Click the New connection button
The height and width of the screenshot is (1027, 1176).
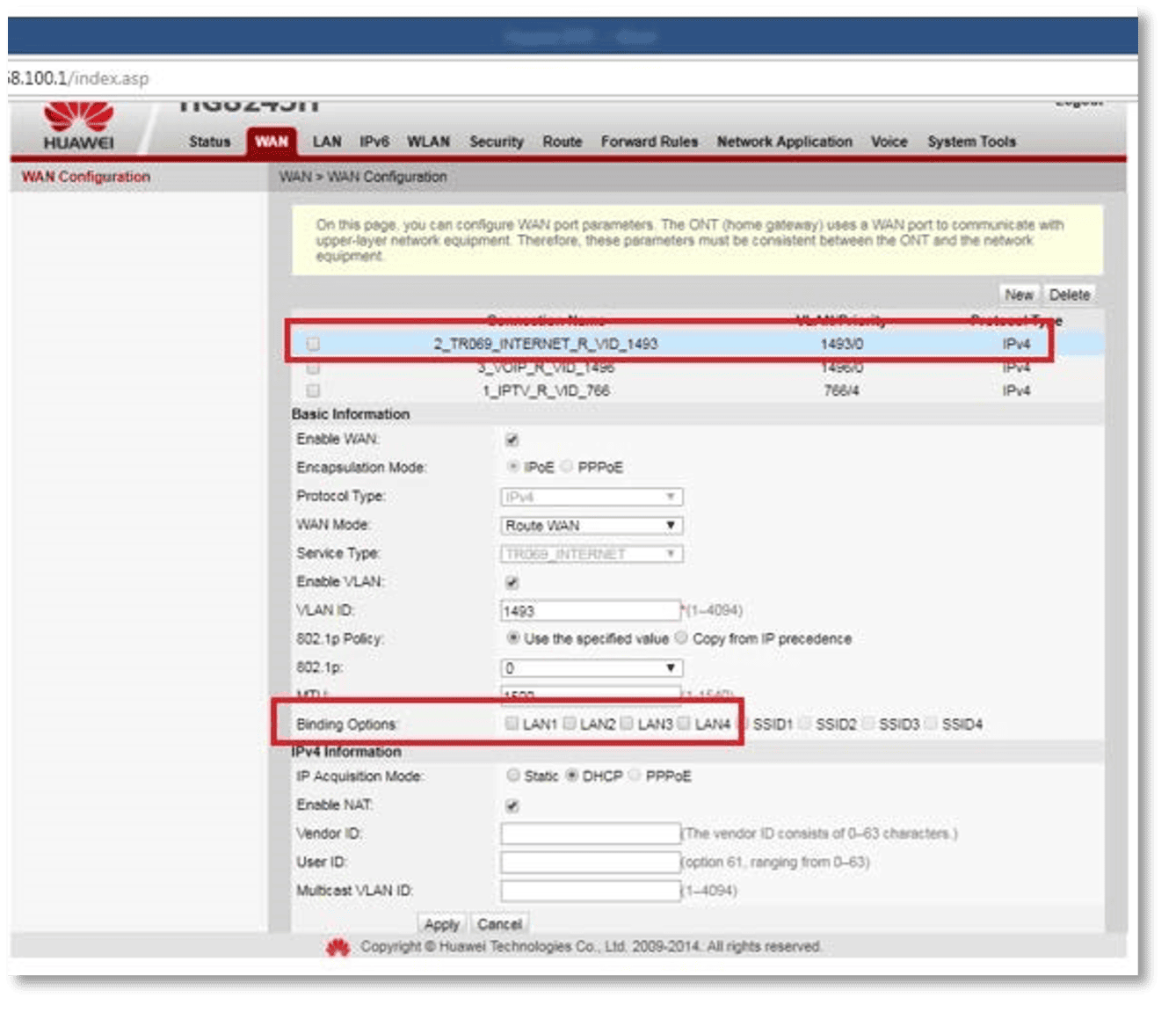(1019, 295)
